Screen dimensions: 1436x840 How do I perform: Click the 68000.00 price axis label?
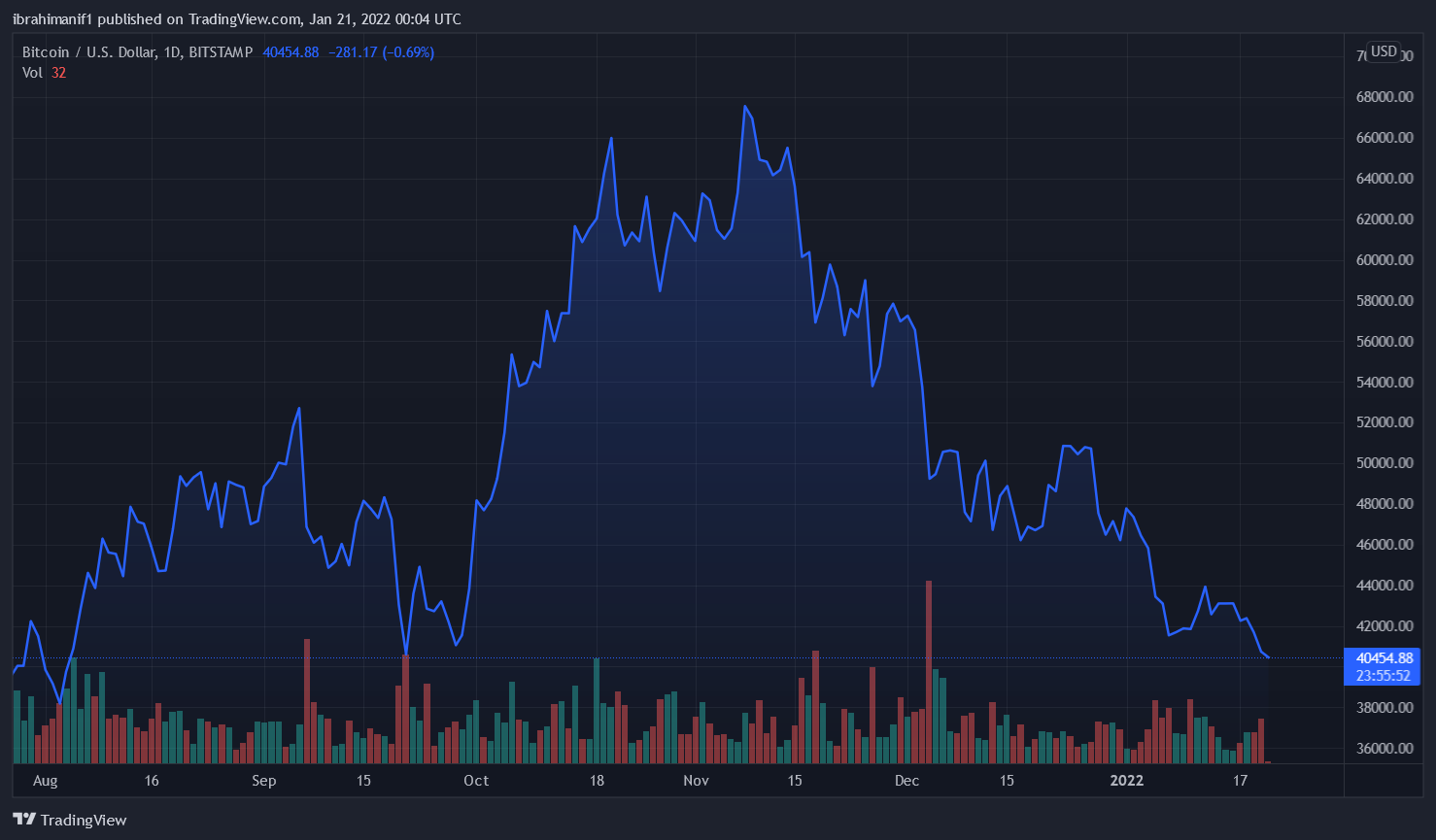click(x=1384, y=97)
